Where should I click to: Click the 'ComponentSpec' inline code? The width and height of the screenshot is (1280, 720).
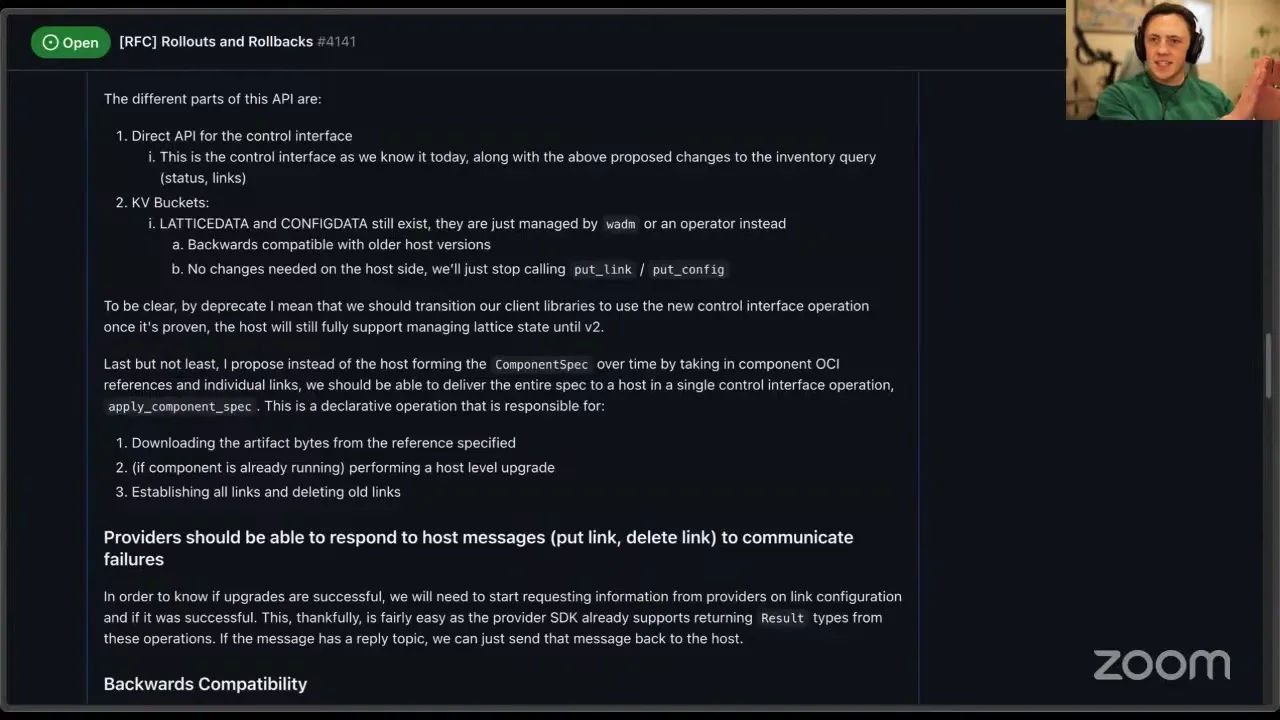tap(541, 365)
